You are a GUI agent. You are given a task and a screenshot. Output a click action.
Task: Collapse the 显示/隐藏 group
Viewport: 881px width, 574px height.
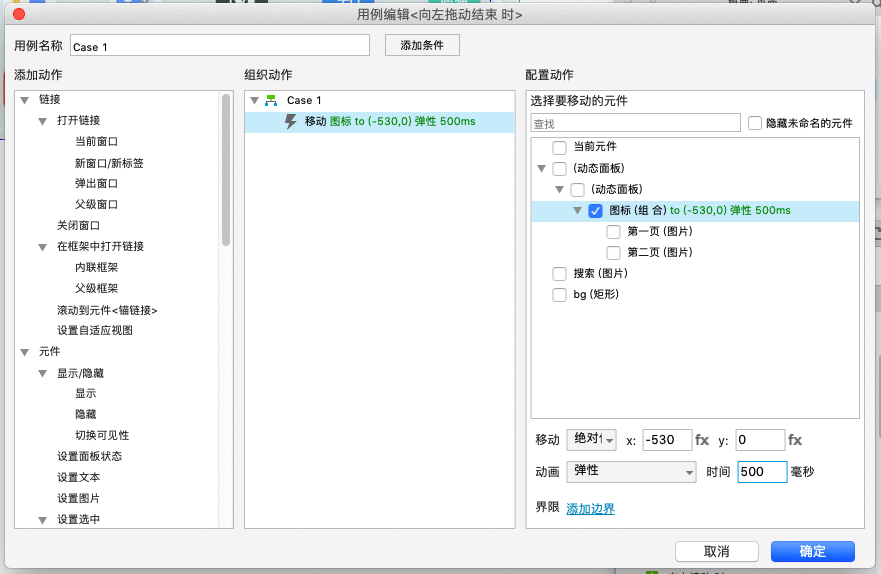click(x=43, y=373)
